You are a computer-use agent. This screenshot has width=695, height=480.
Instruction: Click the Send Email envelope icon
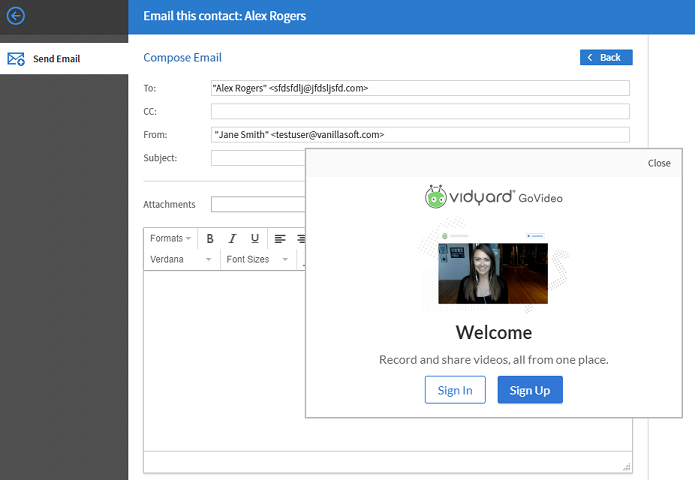click(16, 59)
